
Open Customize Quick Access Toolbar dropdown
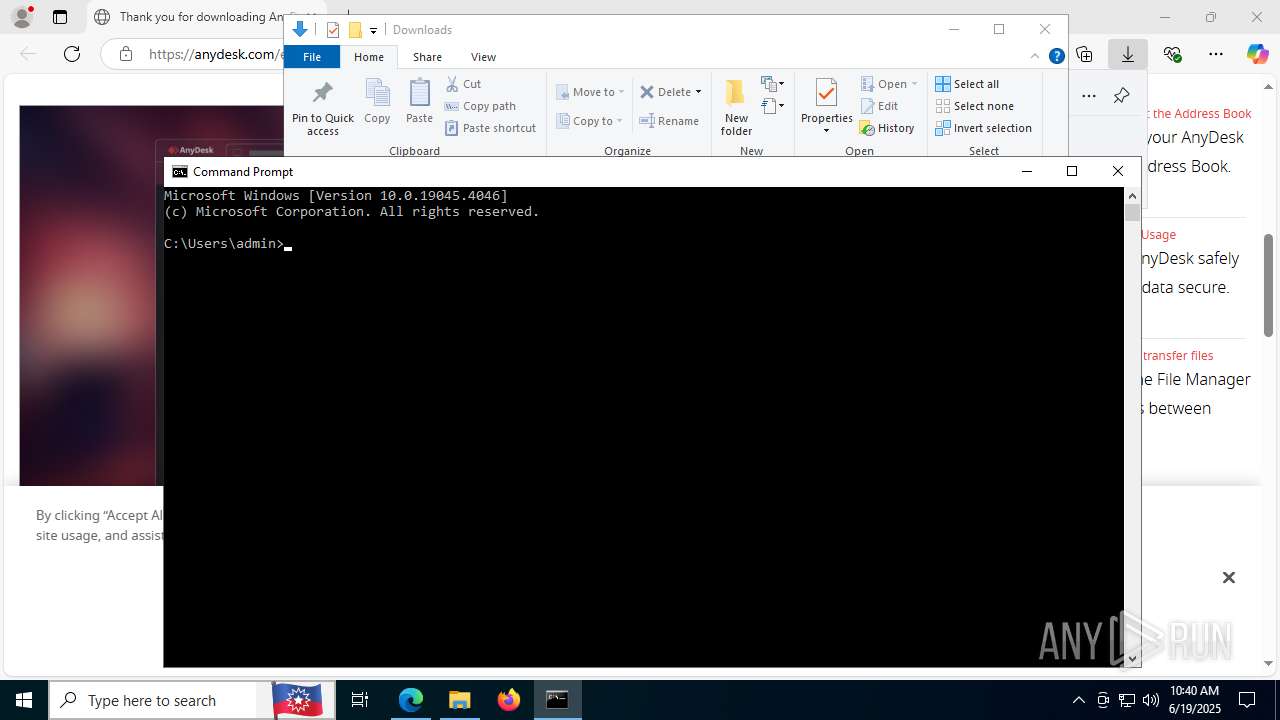click(x=373, y=31)
